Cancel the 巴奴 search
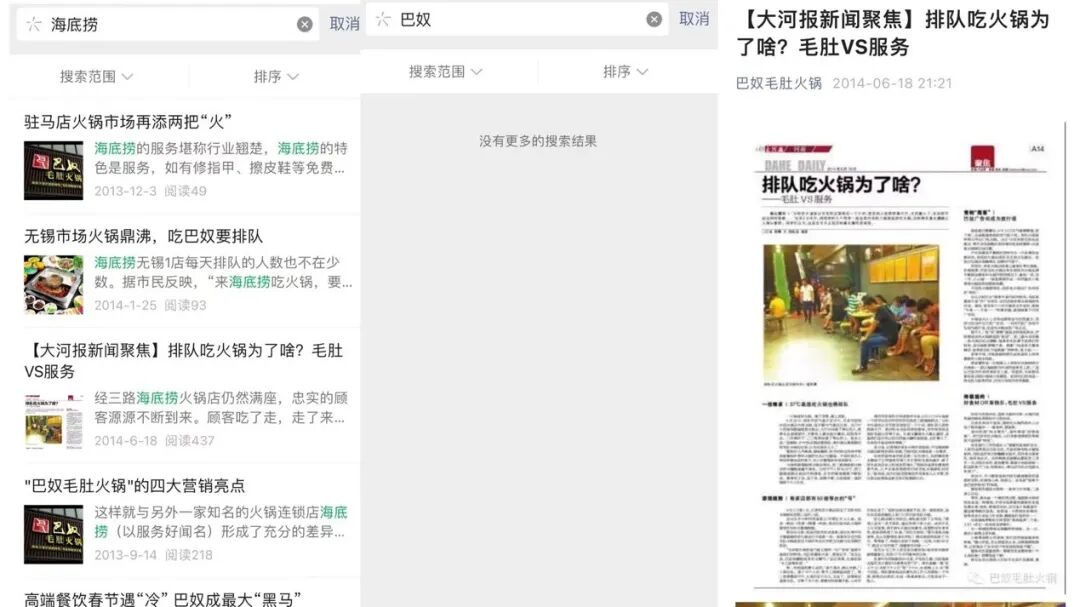Viewport: 1080px width, 607px height. pyautogui.click(x=694, y=19)
